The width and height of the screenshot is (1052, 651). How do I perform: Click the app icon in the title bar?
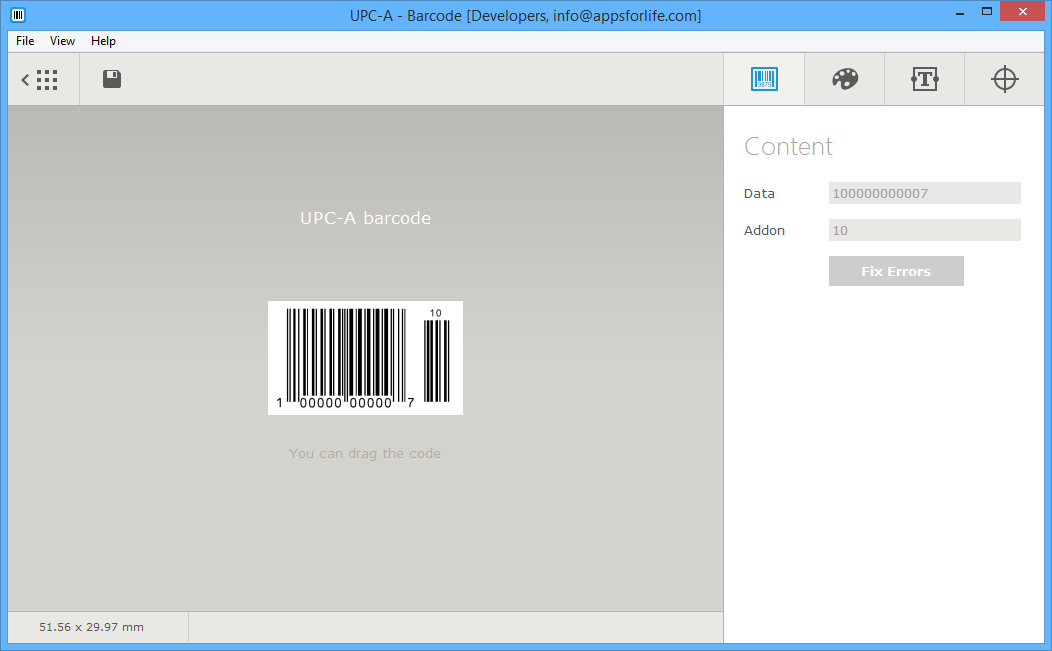coord(16,12)
